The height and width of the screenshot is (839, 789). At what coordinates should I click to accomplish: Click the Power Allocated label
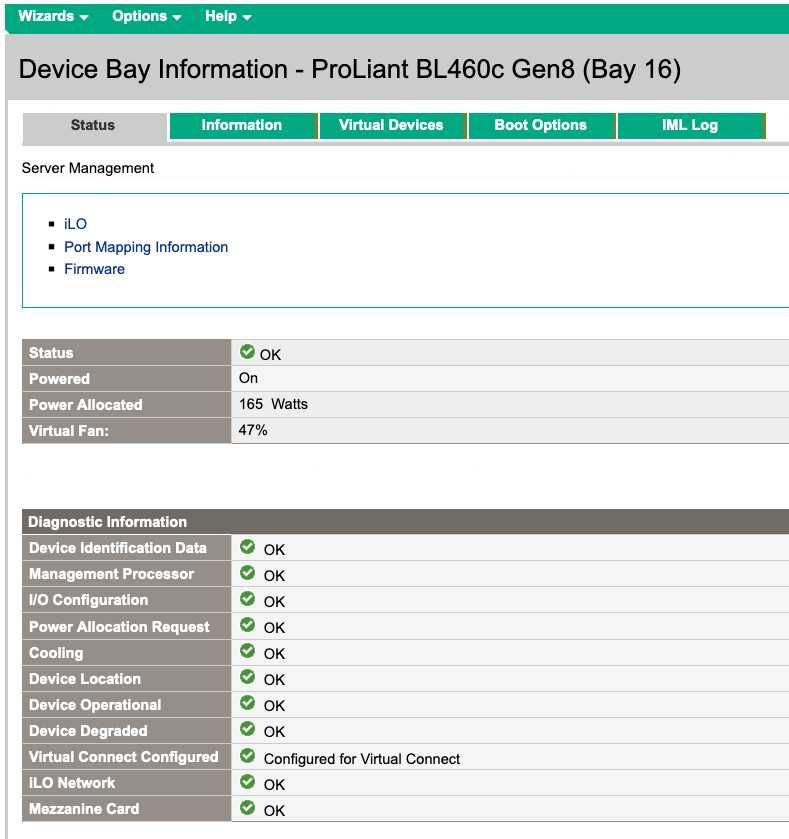tap(86, 405)
